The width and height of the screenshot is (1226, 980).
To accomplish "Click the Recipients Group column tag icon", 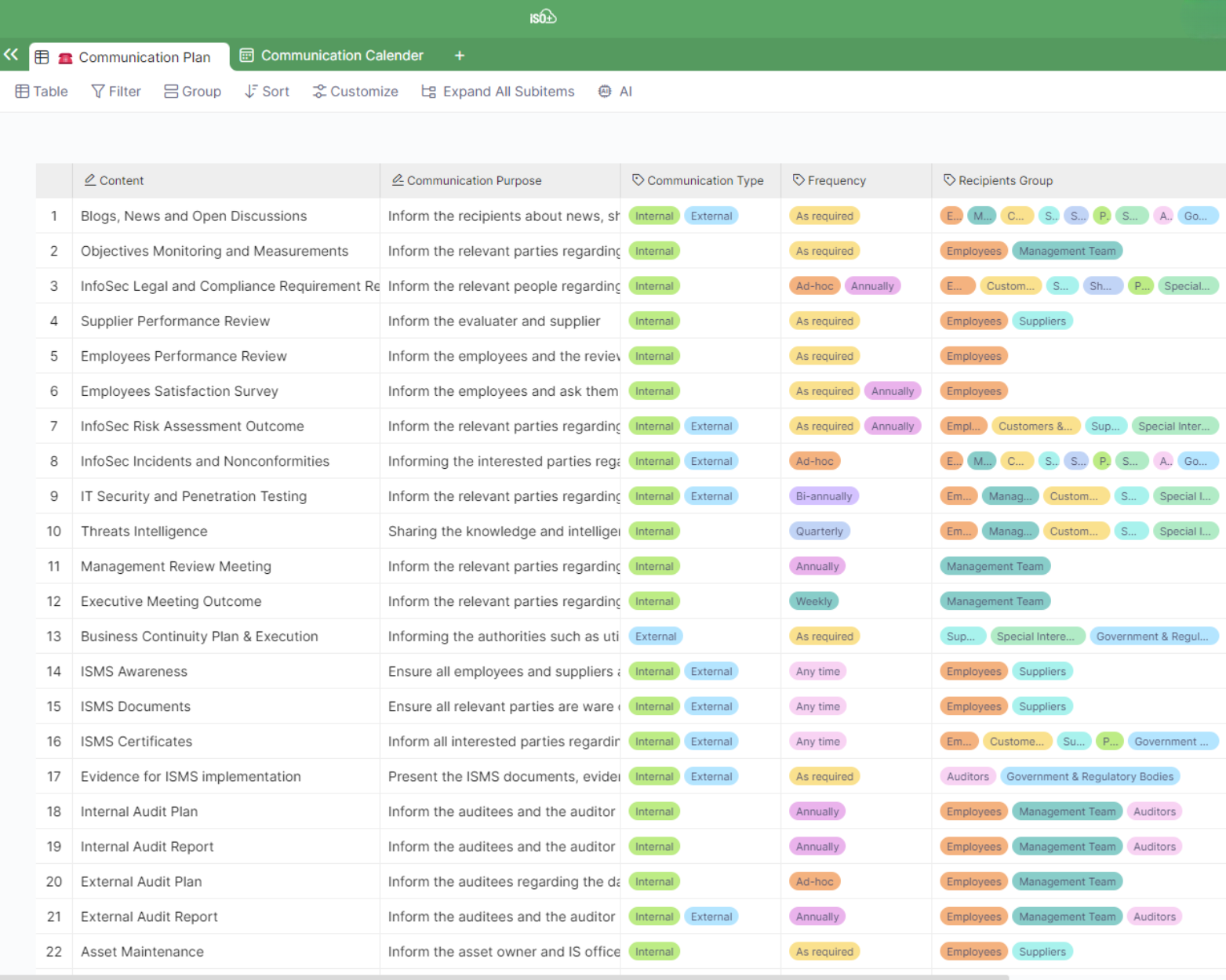I will (x=949, y=180).
